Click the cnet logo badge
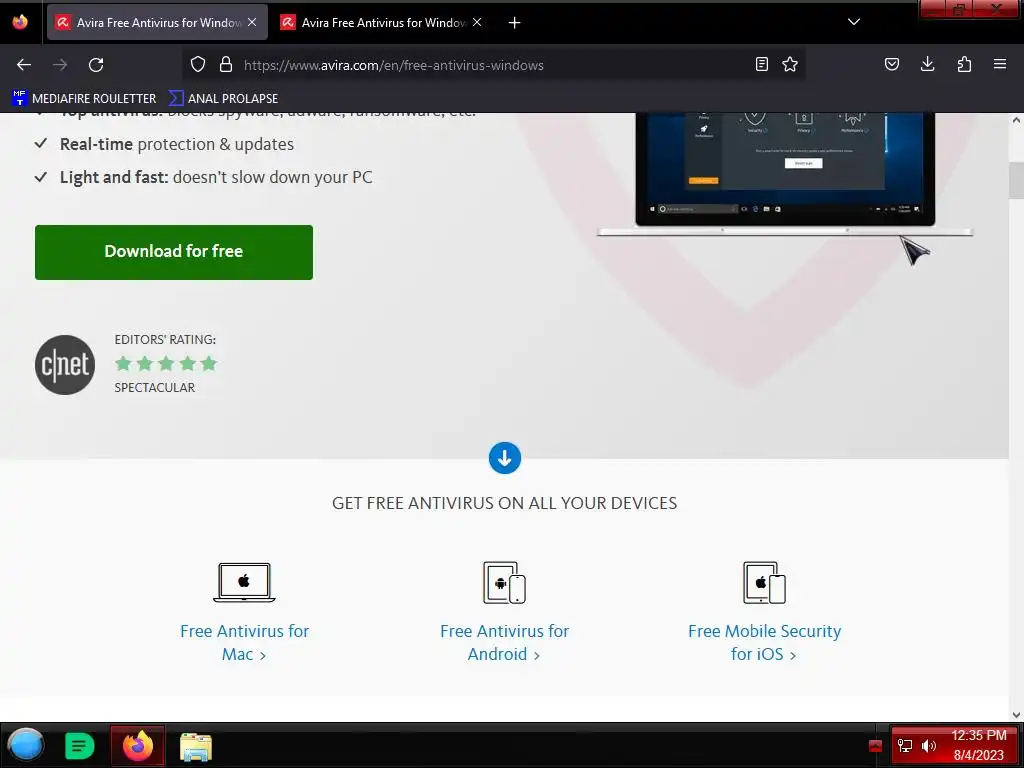 point(65,364)
